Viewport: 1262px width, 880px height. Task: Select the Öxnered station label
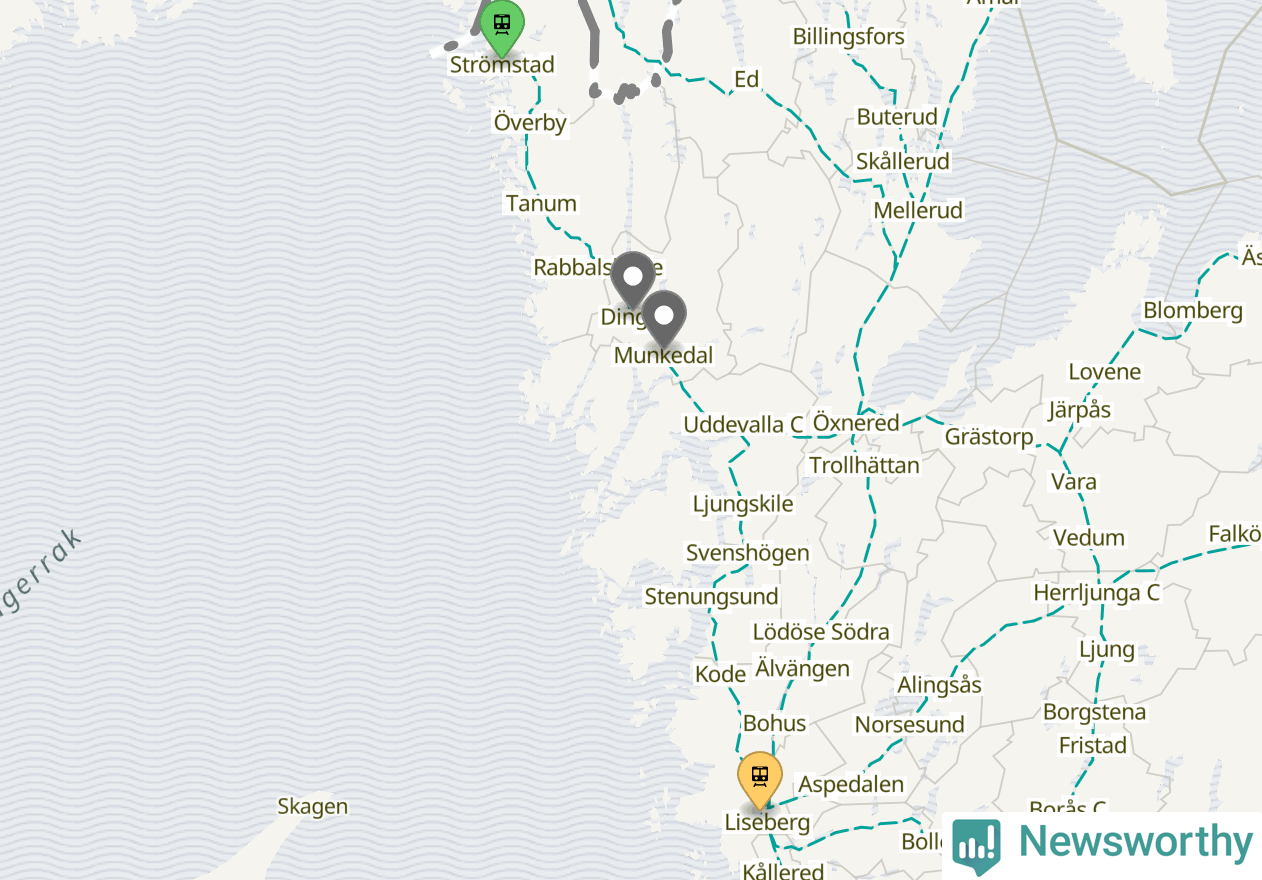(856, 423)
